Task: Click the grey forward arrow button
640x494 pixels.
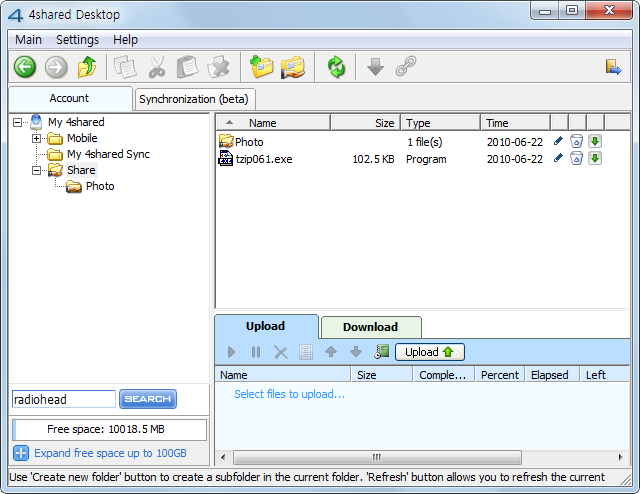Action: point(56,67)
